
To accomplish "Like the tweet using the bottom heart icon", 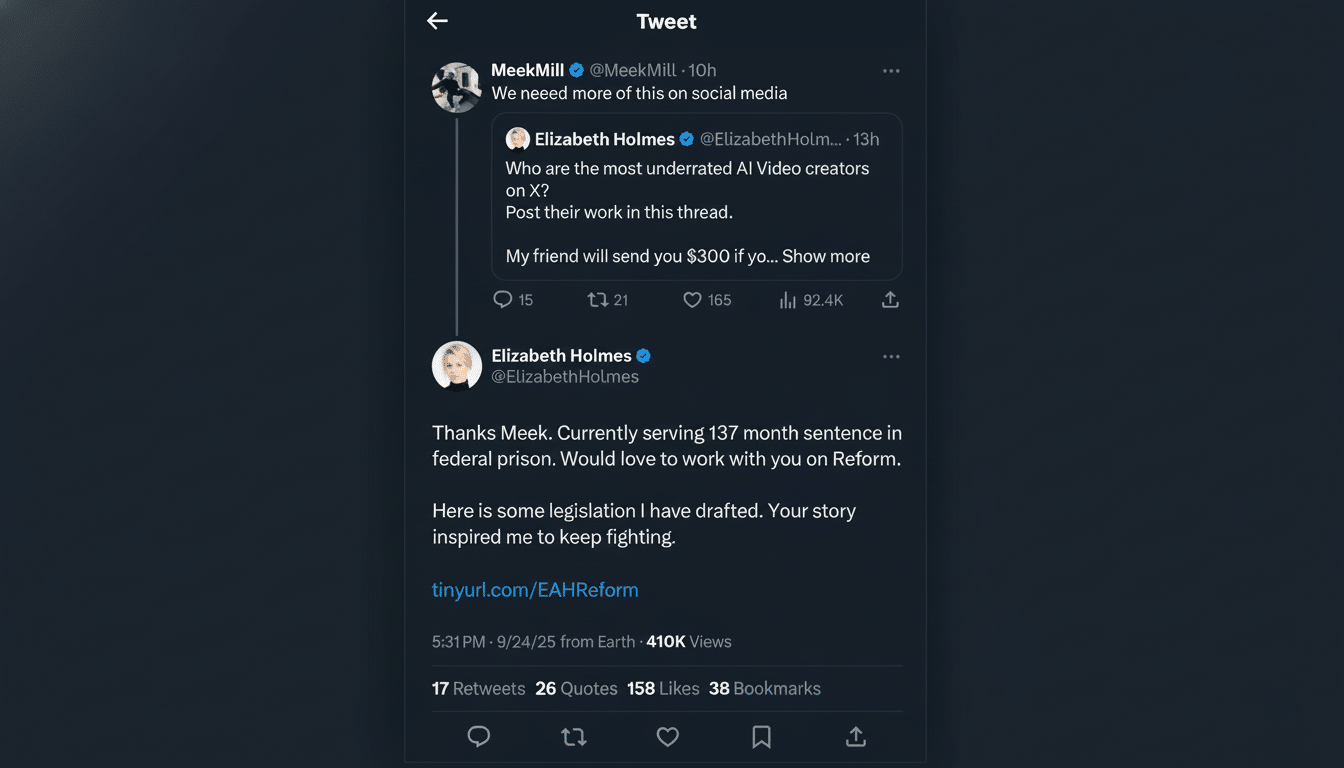I will point(667,736).
